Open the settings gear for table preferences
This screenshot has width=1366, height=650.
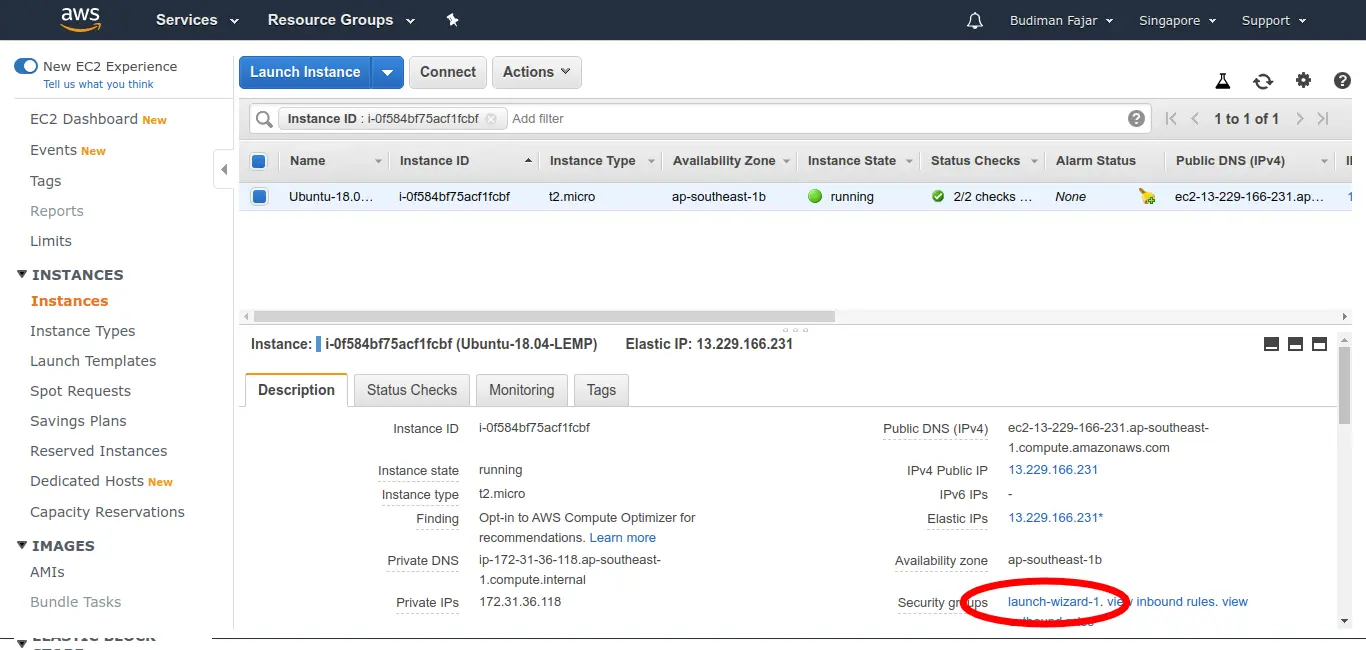[1303, 81]
